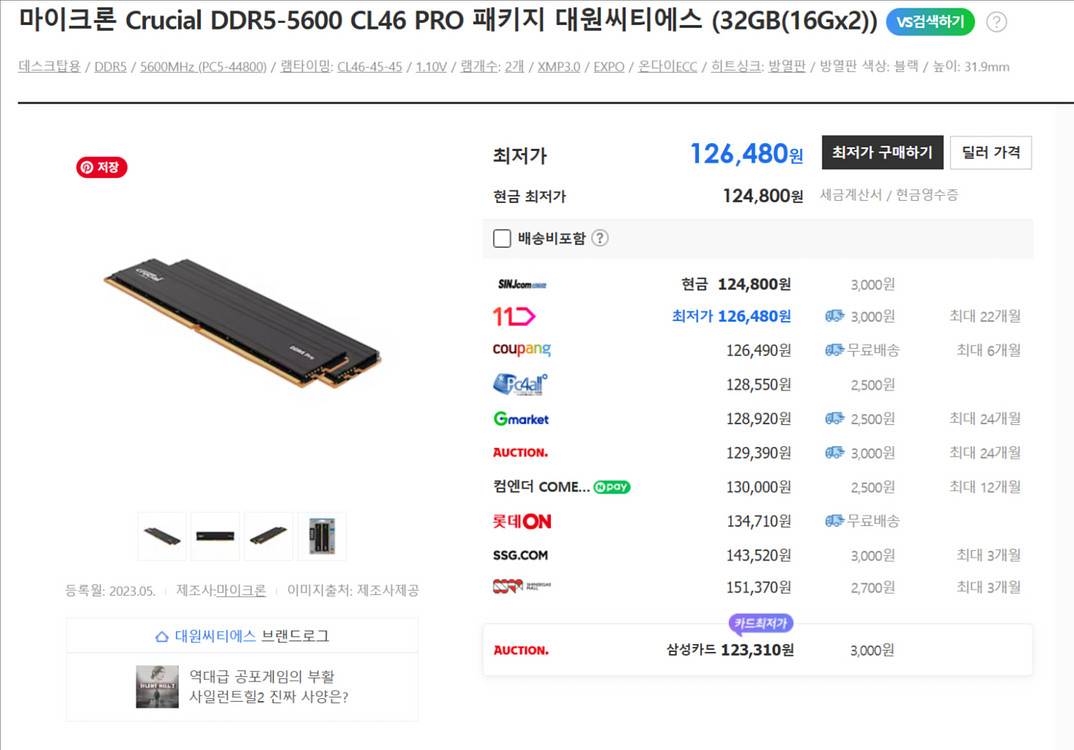
Task: Select the second front-view RAM thumbnail
Action: (x=215, y=536)
